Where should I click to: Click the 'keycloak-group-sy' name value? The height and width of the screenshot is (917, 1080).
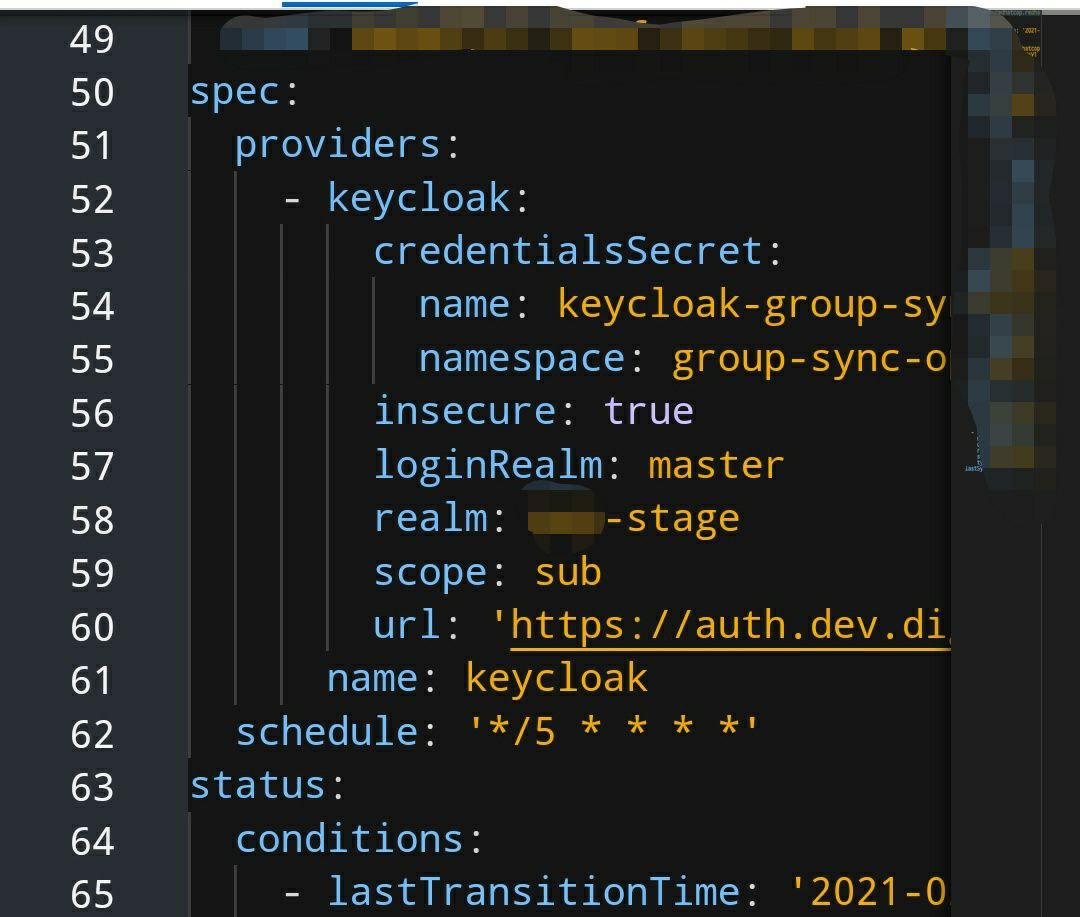coord(753,305)
